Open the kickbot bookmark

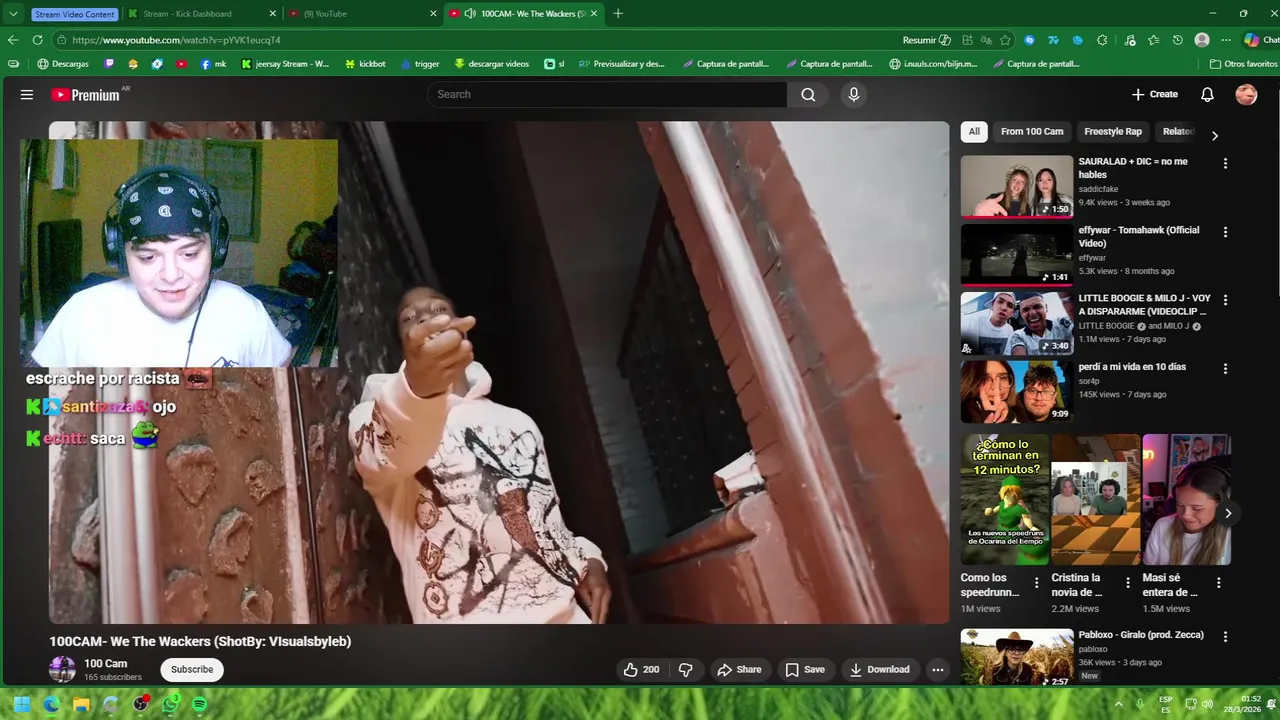point(365,64)
